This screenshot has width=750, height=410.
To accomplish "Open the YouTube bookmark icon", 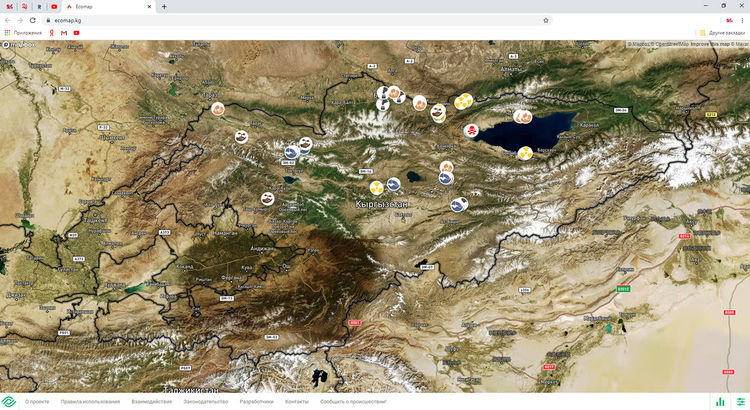I will [x=77, y=33].
